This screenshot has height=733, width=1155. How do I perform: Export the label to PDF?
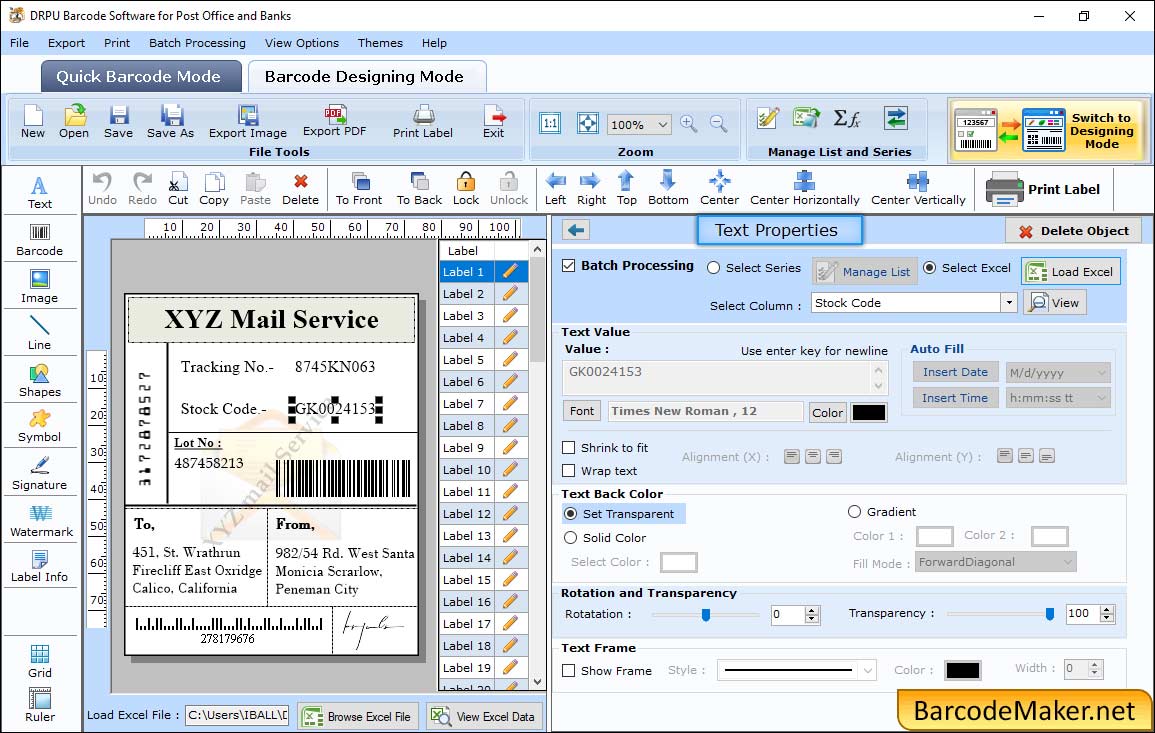point(334,121)
